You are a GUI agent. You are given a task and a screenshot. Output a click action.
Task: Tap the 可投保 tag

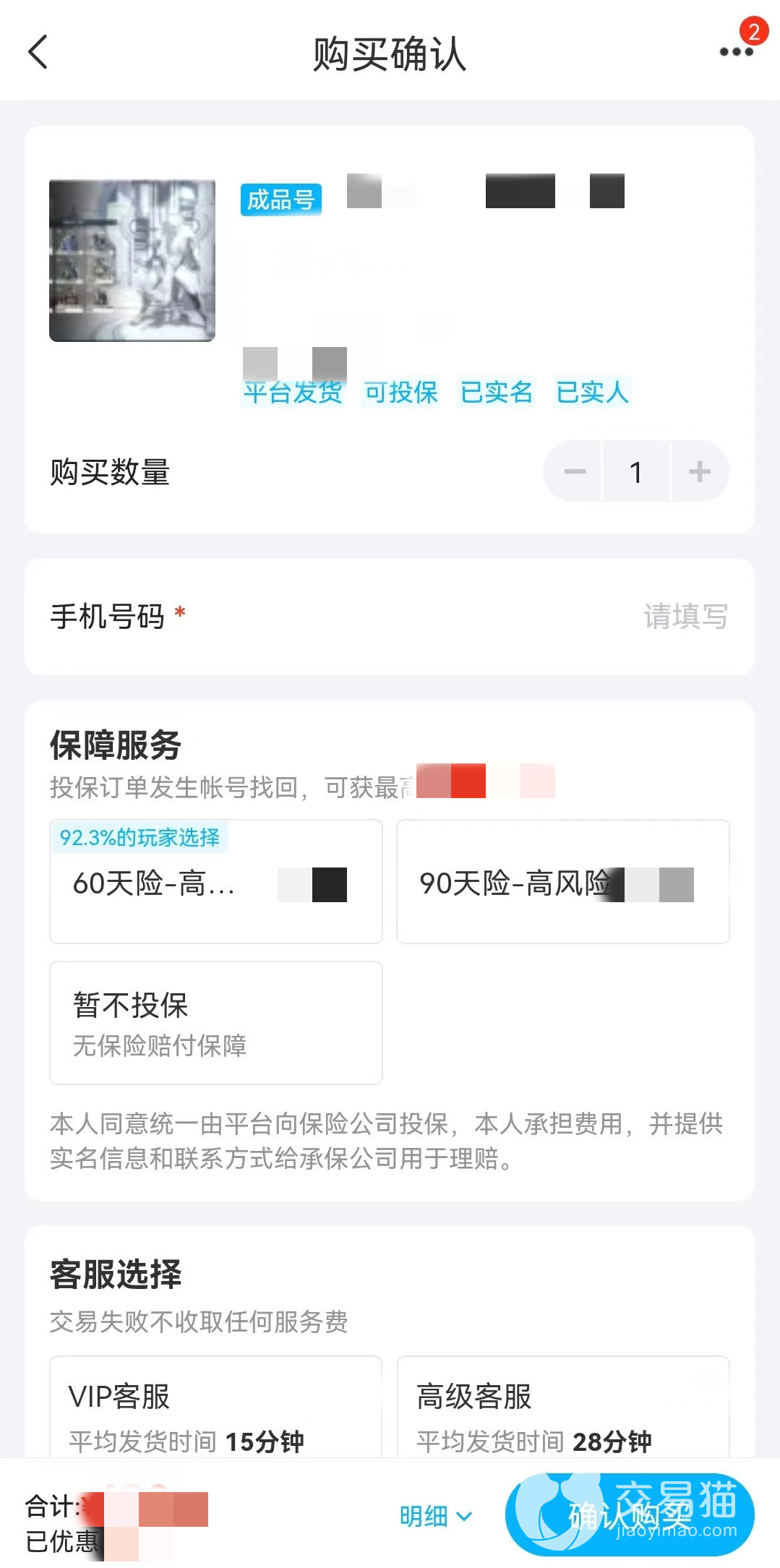tap(401, 393)
